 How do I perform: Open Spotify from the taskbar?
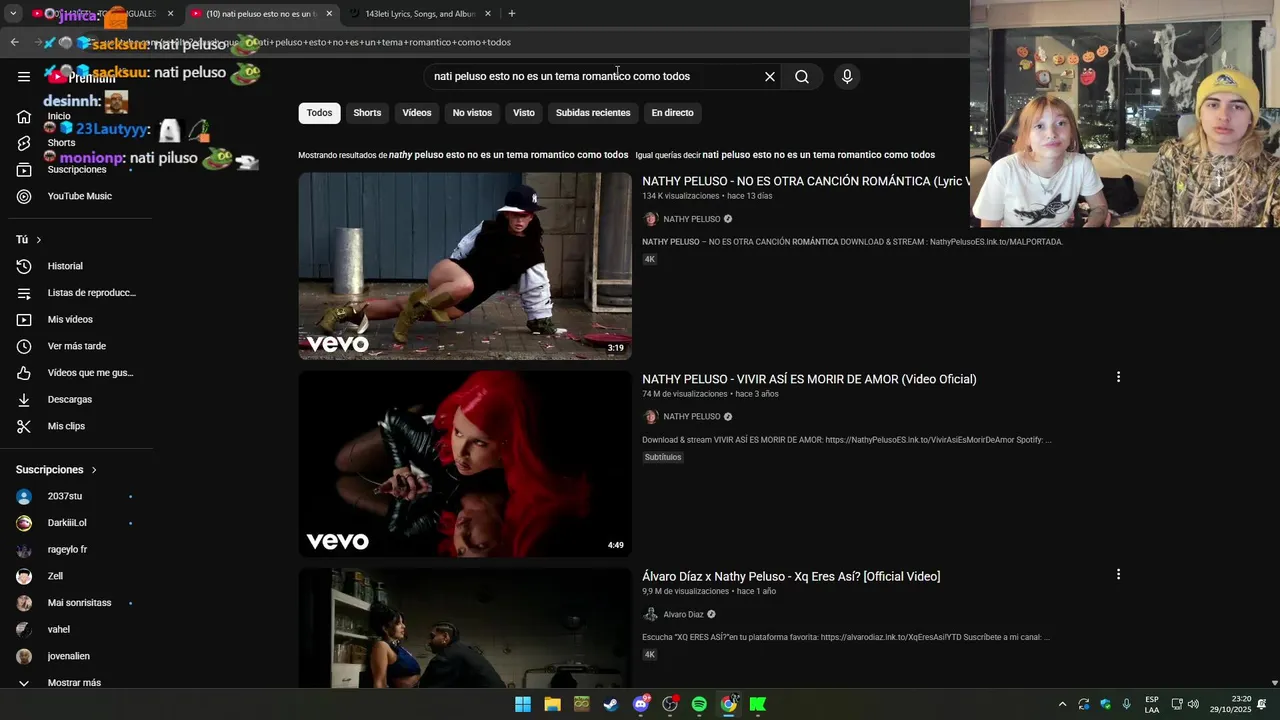(x=699, y=704)
